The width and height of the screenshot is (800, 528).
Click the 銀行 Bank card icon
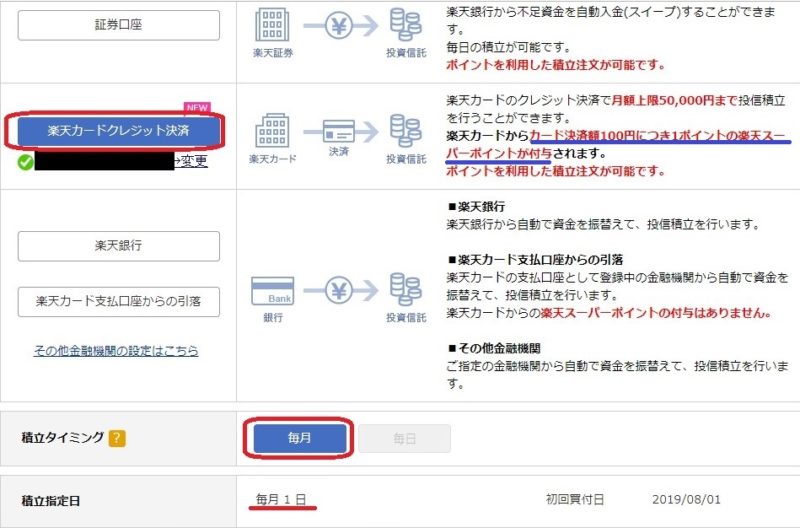273,291
